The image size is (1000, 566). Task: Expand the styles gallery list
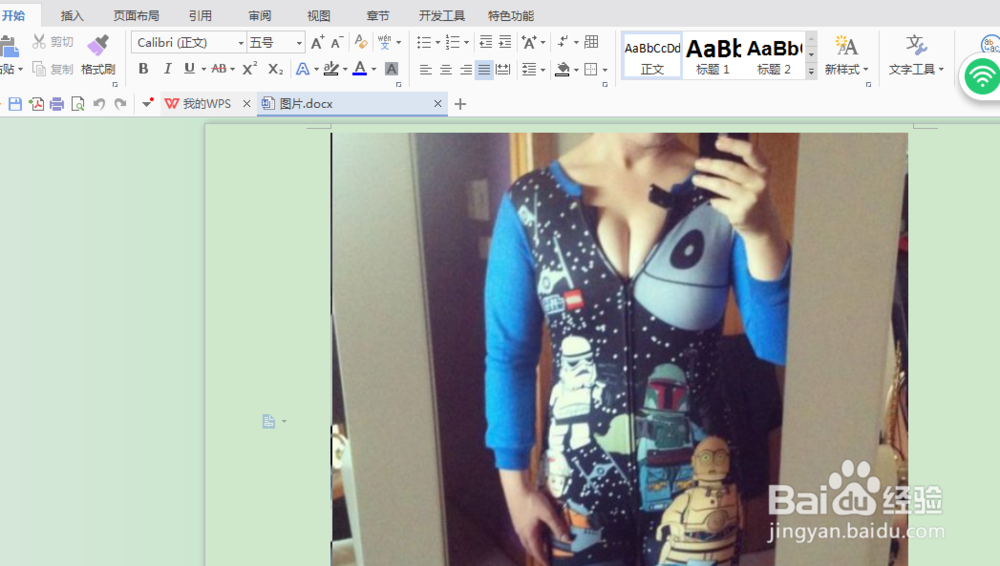click(x=811, y=71)
